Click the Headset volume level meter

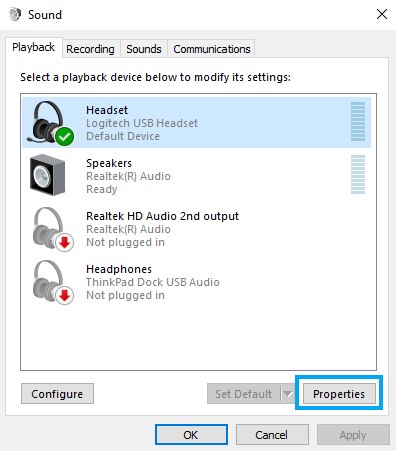[x=358, y=122]
